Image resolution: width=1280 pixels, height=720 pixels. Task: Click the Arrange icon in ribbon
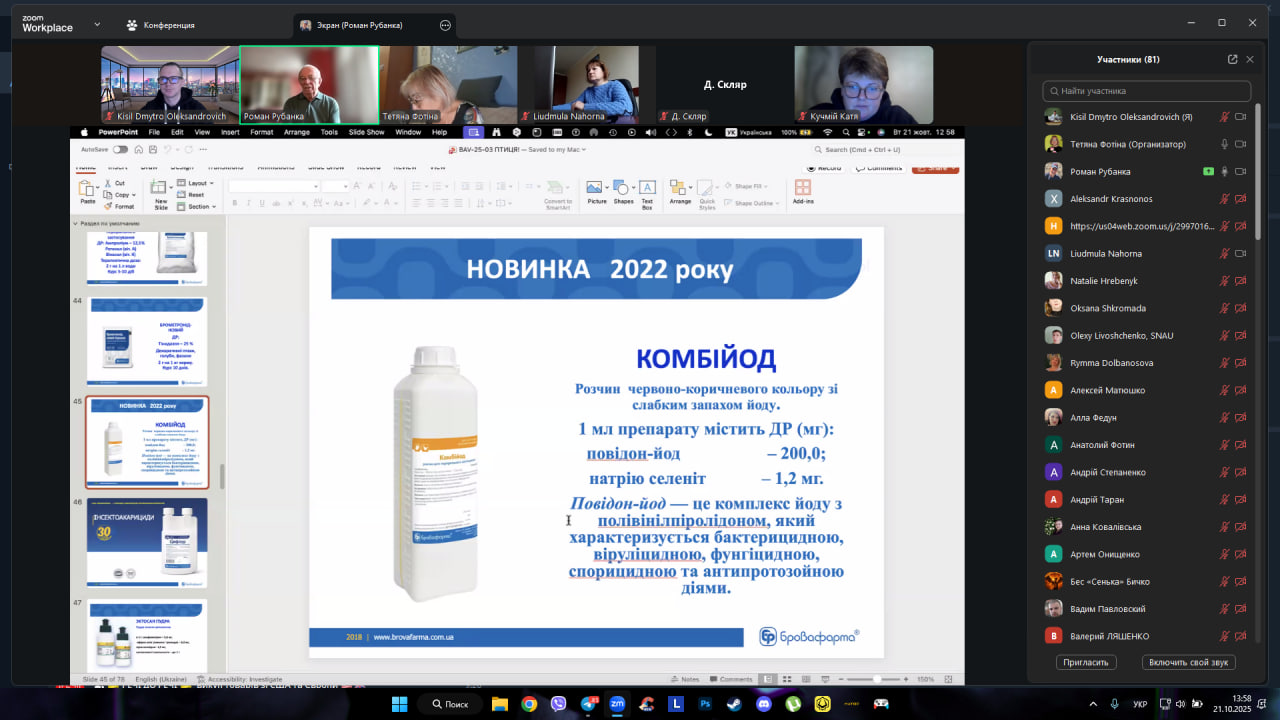click(680, 190)
